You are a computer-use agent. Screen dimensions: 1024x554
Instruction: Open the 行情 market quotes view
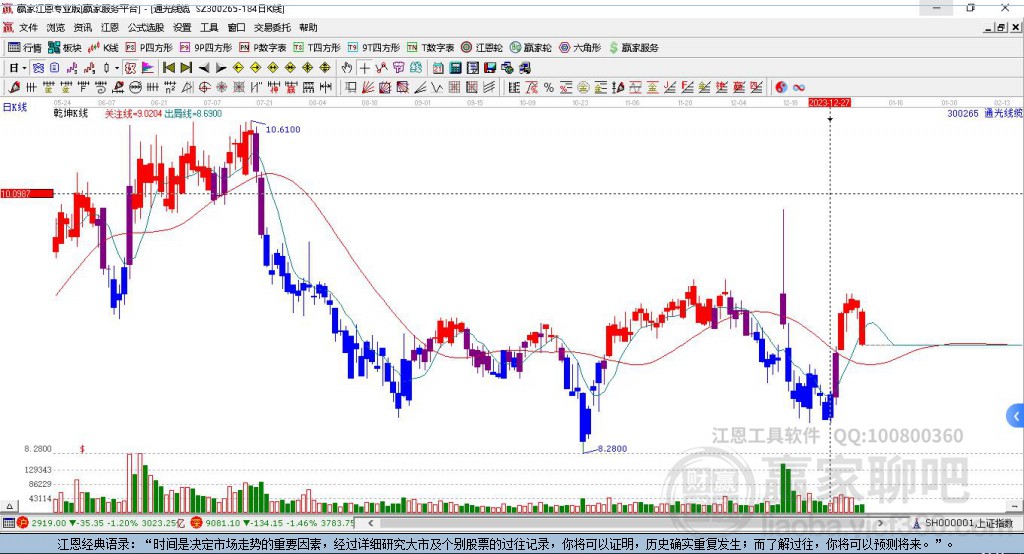25,48
